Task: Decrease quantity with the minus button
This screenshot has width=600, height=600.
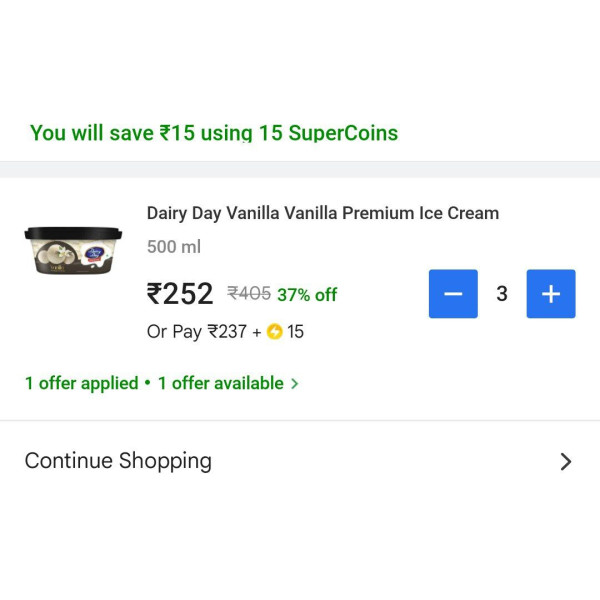Action: 453,294
